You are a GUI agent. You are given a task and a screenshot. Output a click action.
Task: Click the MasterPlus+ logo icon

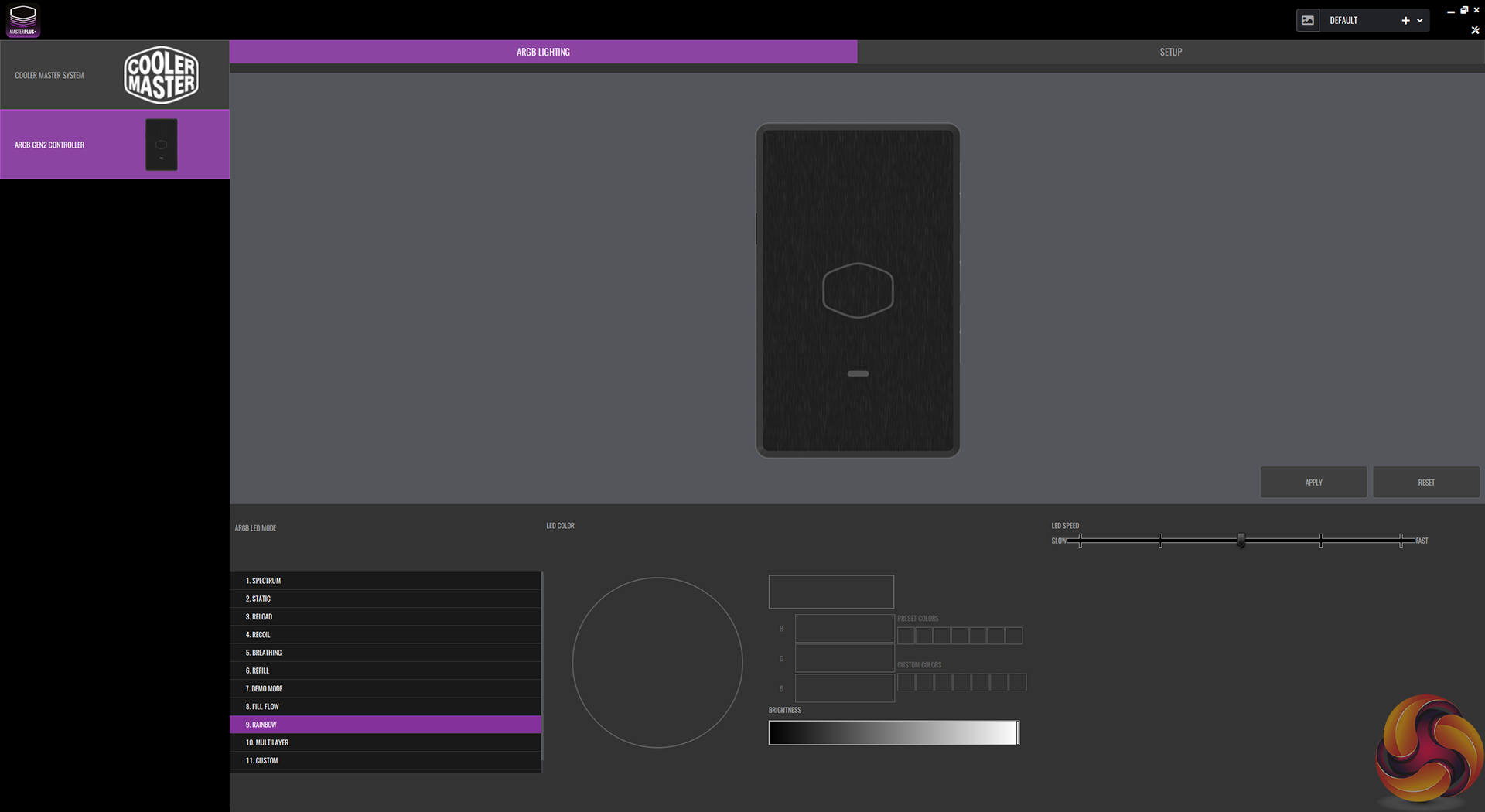tap(23, 20)
